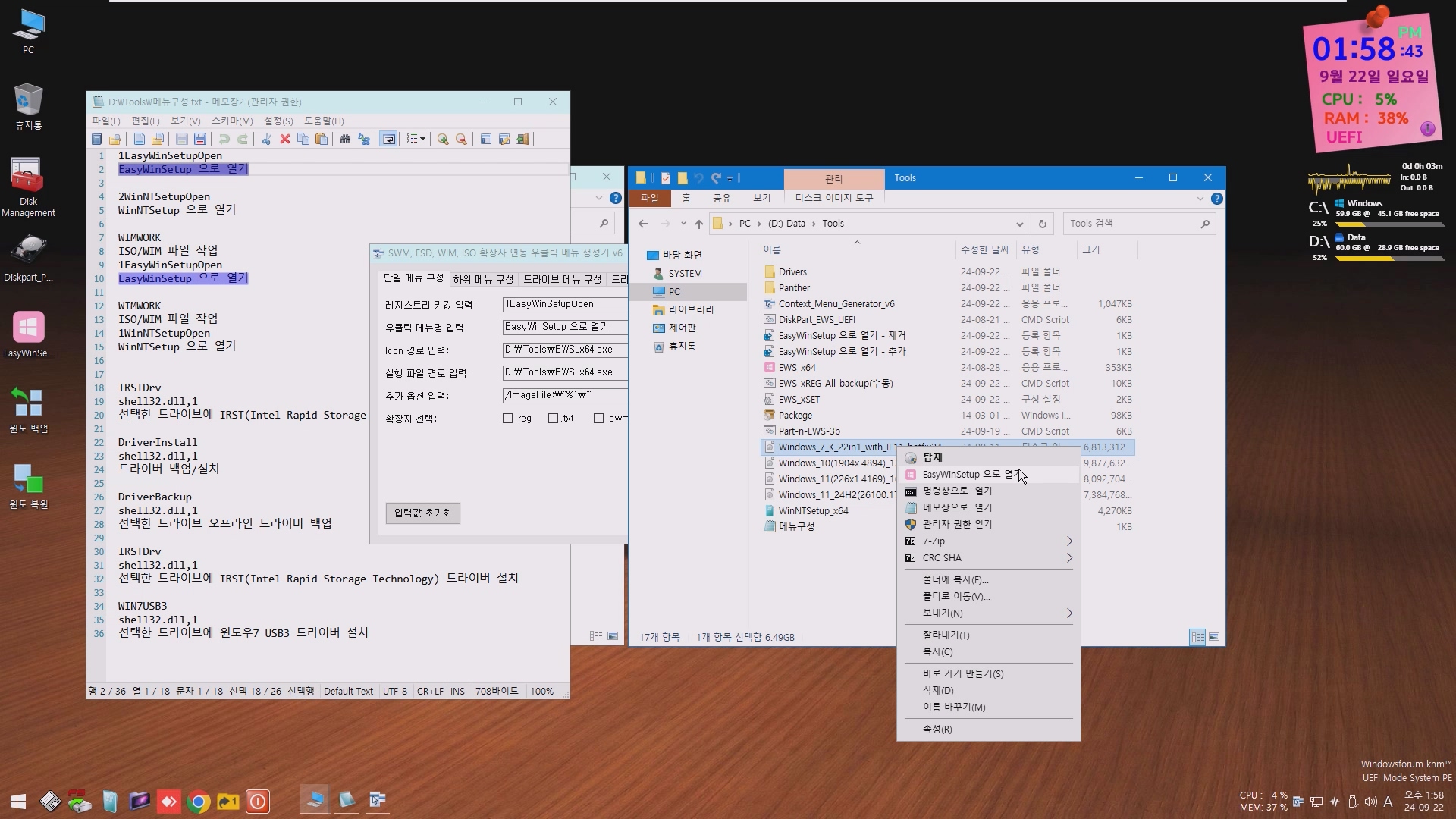Switch explorer to large icons view
This screenshot has height=819, width=1456.
[1214, 637]
